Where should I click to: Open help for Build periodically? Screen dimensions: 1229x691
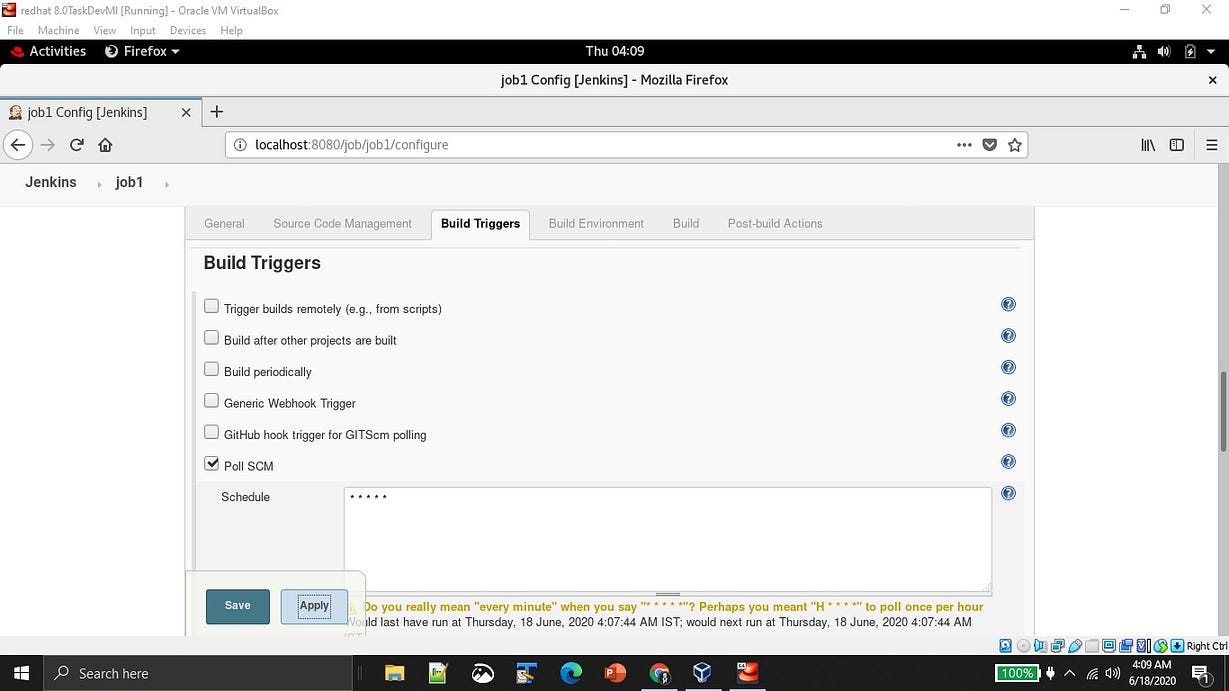point(1008,367)
